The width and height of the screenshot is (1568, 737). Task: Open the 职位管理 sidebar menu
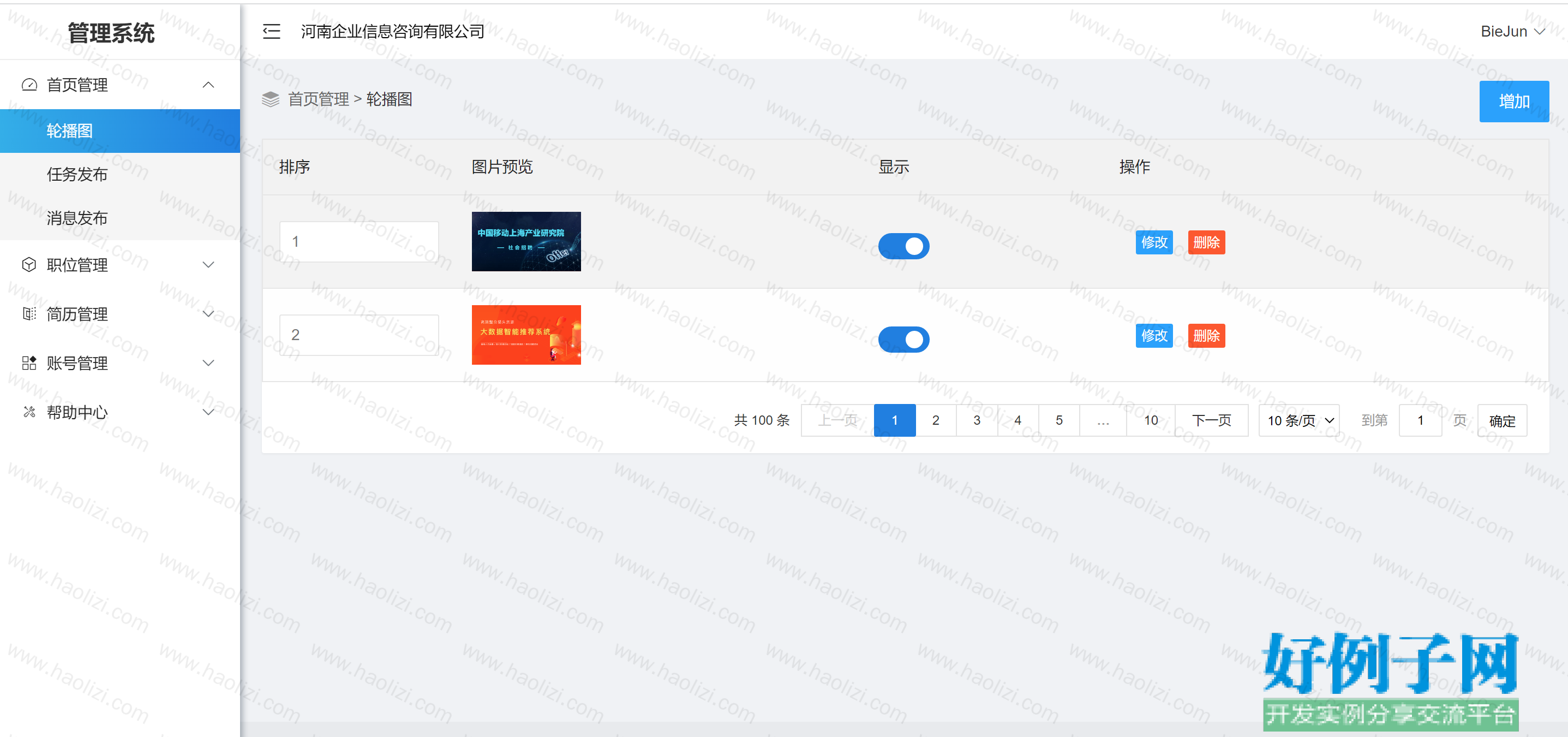coord(120,264)
